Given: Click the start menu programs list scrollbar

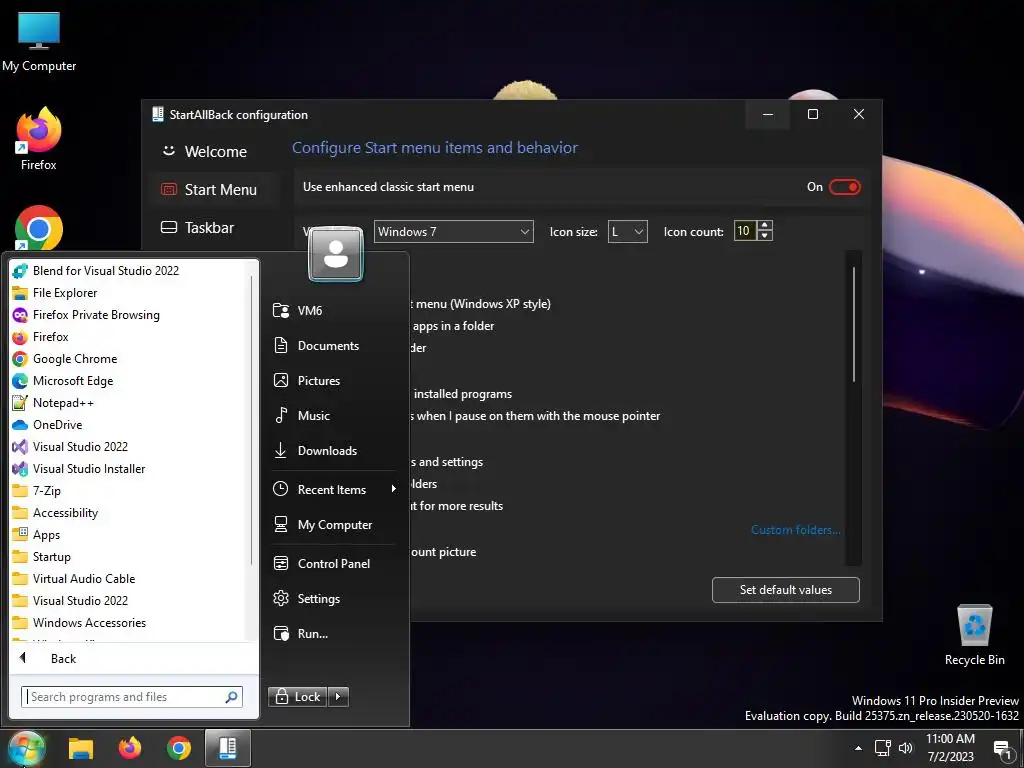Looking at the screenshot, I should pyautogui.click(x=251, y=418).
